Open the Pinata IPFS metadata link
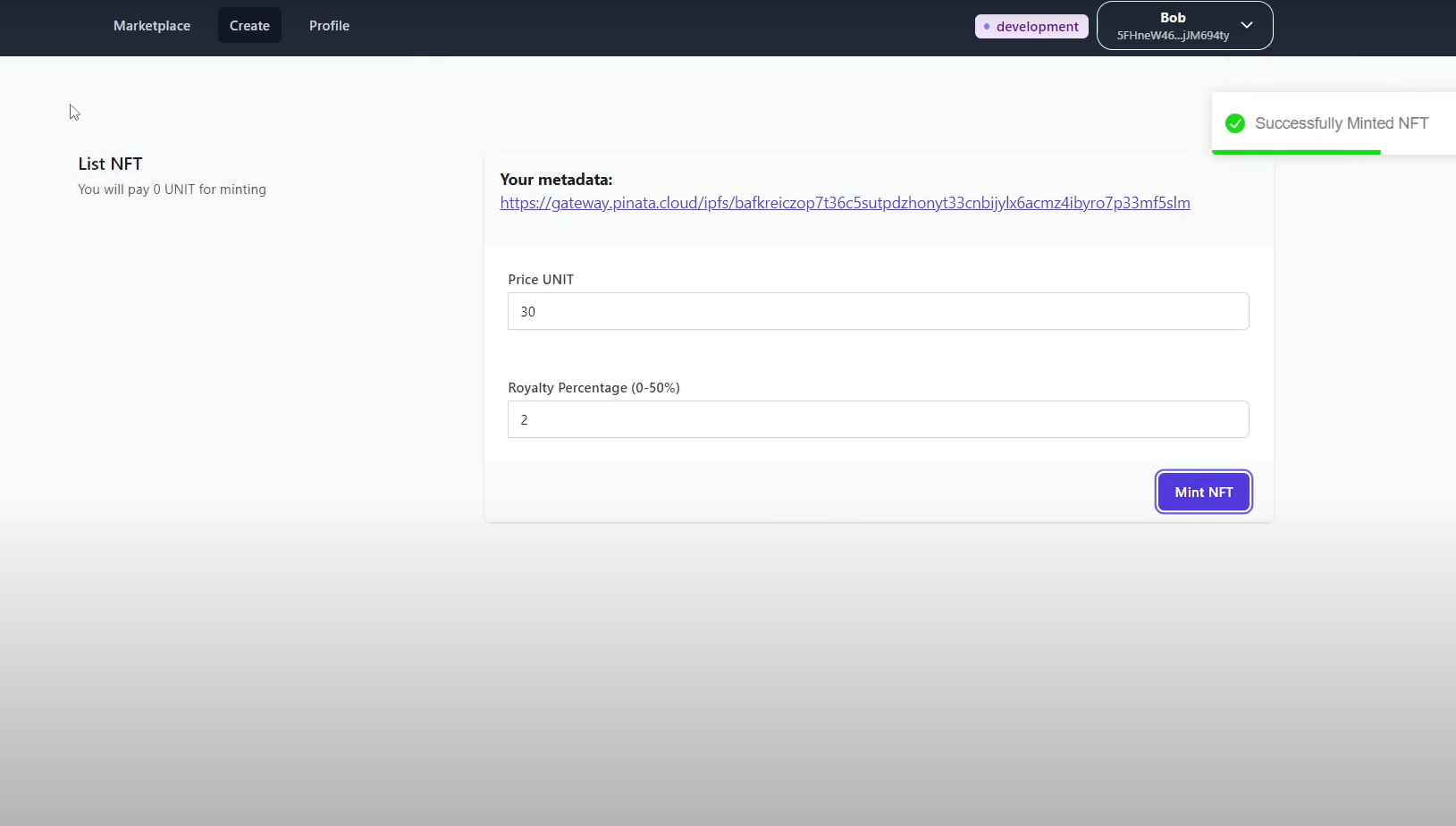The image size is (1456, 826). [845, 203]
